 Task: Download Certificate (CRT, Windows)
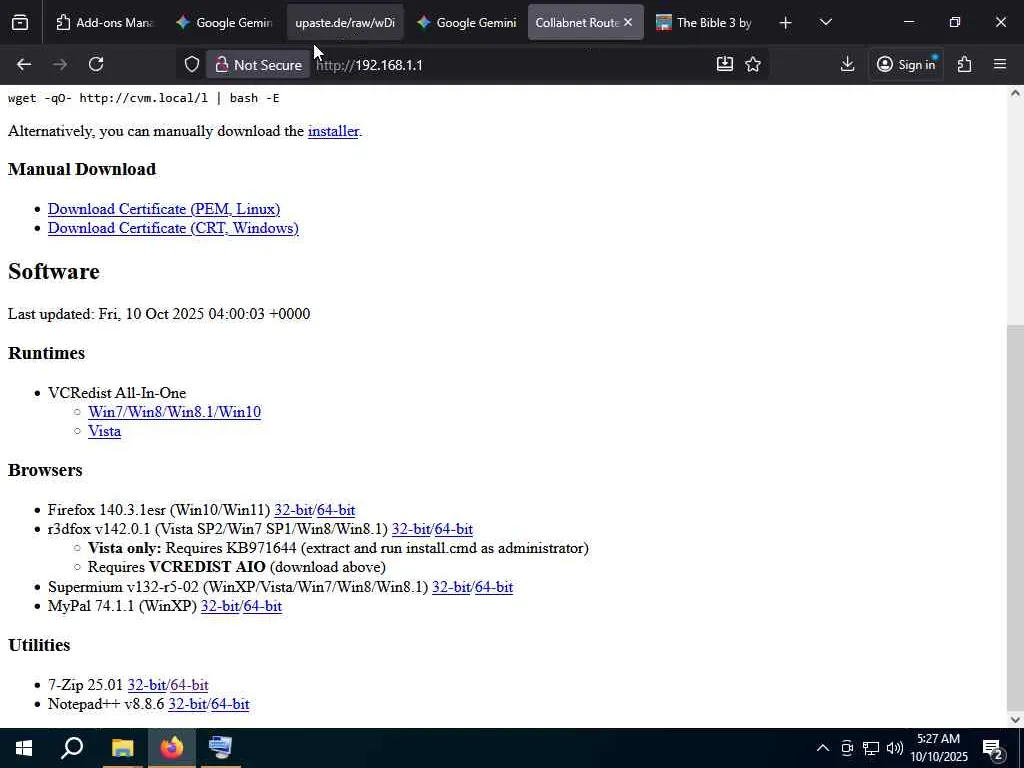pyautogui.click(x=173, y=228)
